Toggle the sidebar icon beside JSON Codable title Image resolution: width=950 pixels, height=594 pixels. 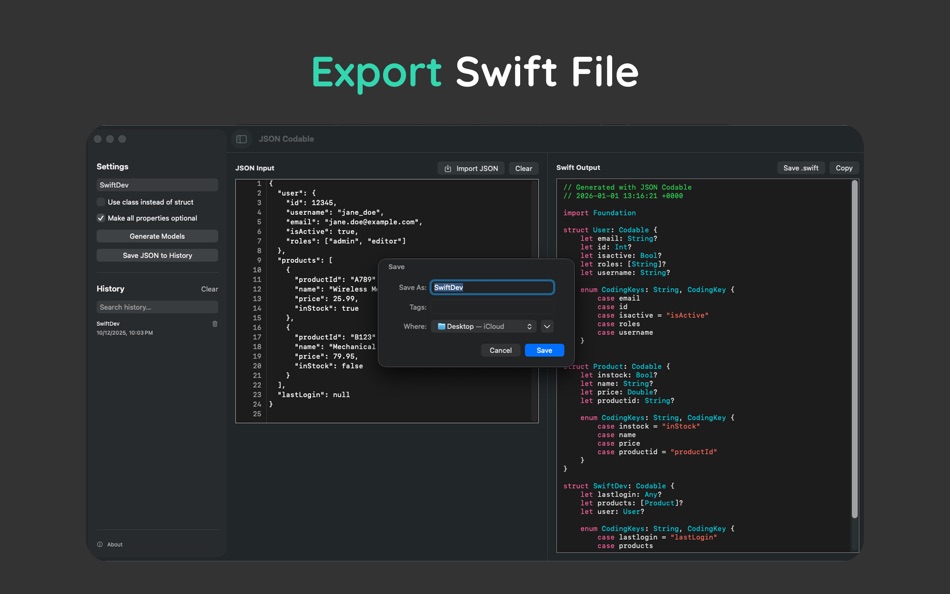(240, 139)
